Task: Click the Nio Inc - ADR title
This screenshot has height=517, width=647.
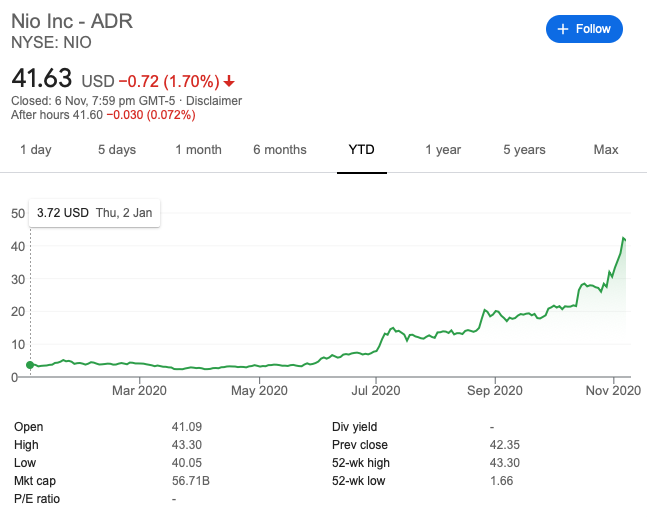Action: pos(72,21)
